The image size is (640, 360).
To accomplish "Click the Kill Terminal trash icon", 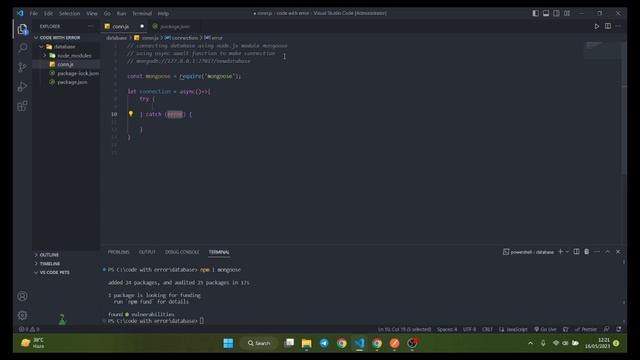I will pyautogui.click(x=587, y=252).
